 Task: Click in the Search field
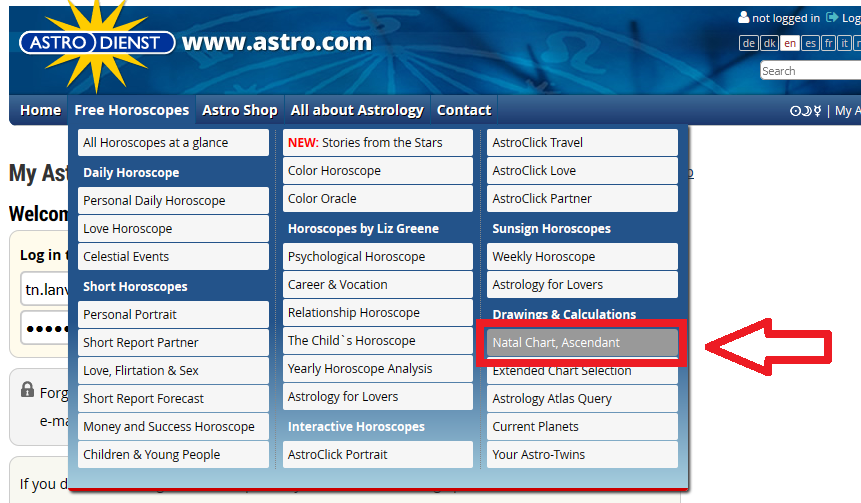point(810,71)
